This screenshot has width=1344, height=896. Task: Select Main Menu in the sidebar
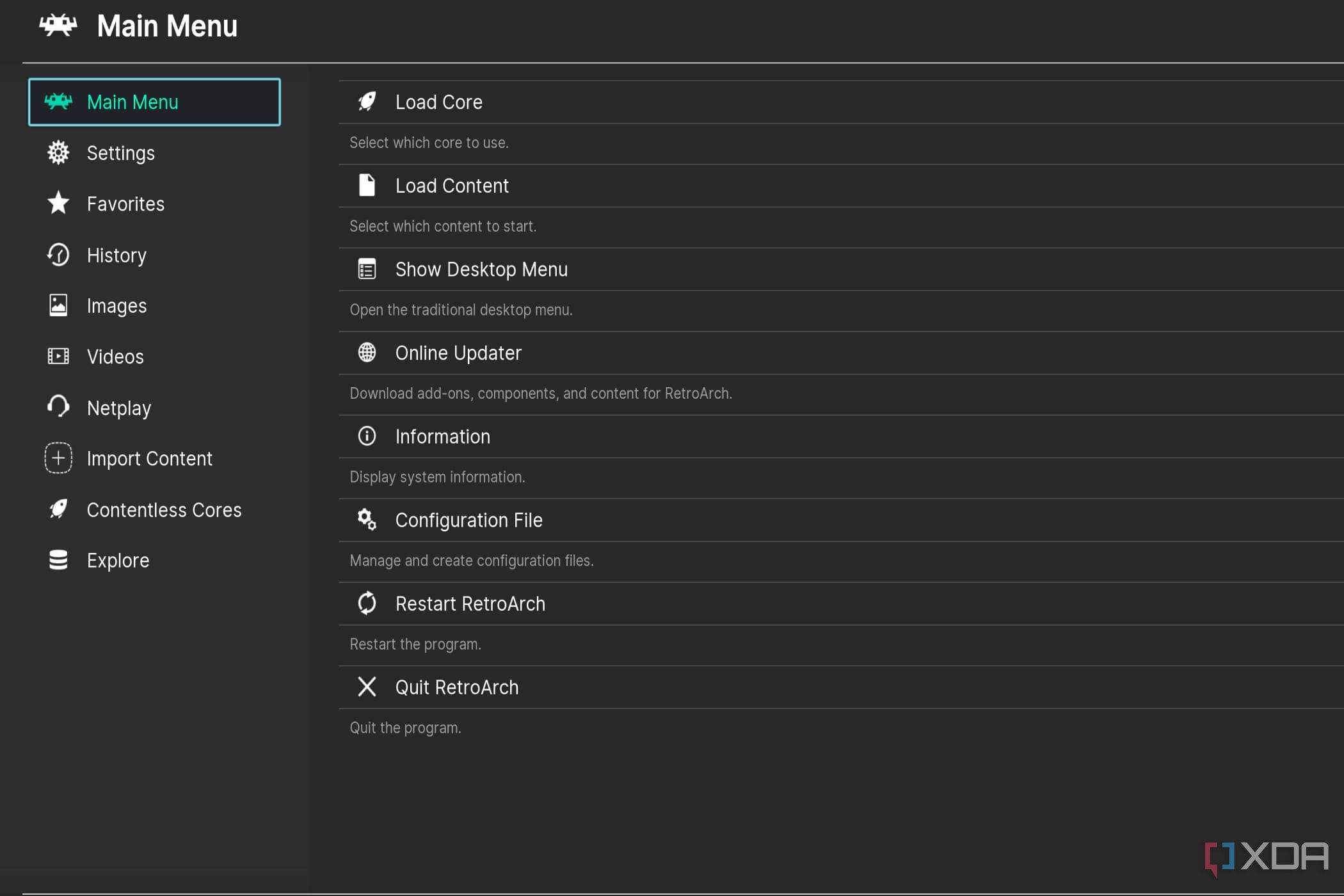pos(154,102)
